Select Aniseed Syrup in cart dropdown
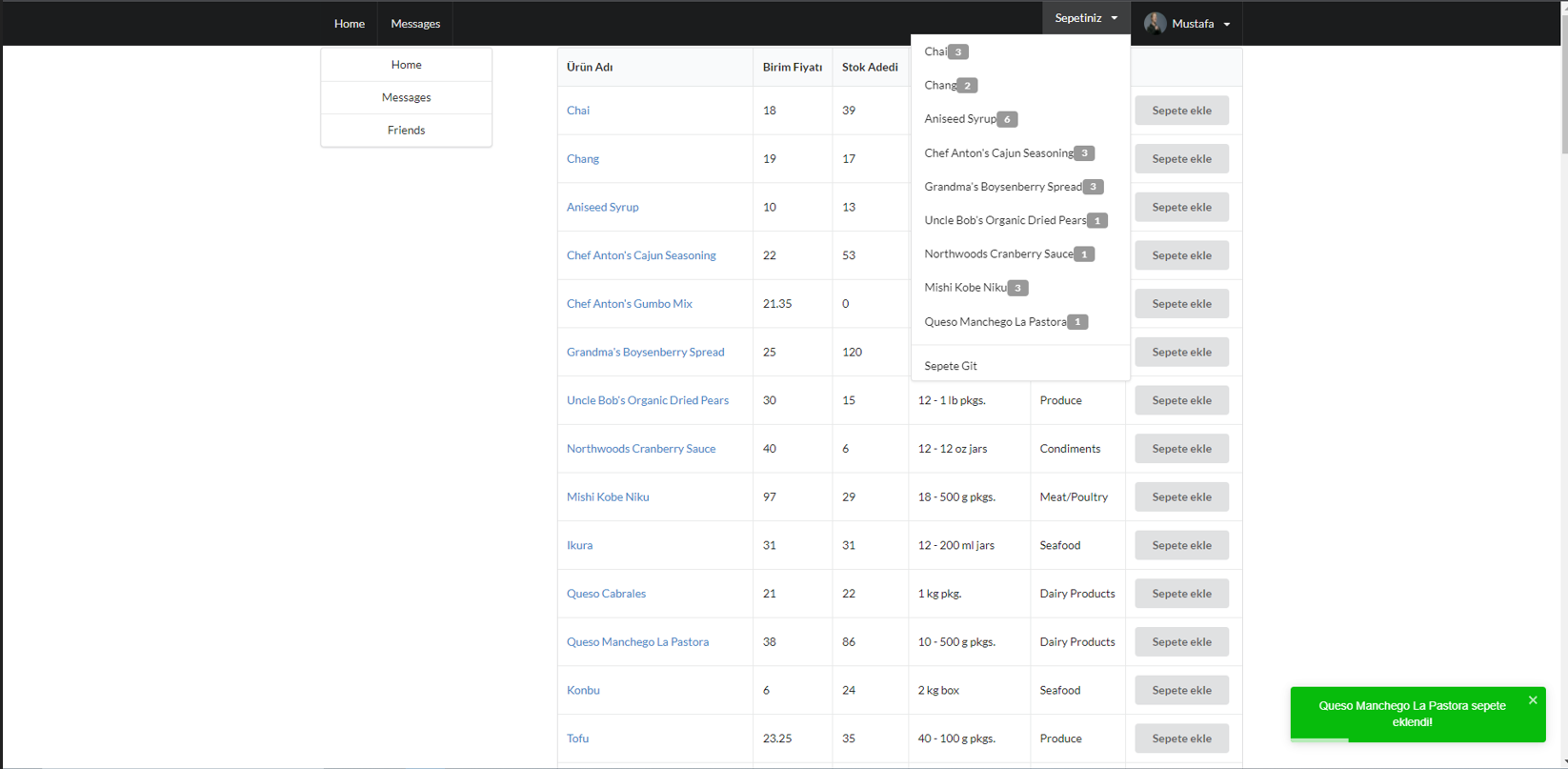1568x769 pixels. [x=1020, y=119]
